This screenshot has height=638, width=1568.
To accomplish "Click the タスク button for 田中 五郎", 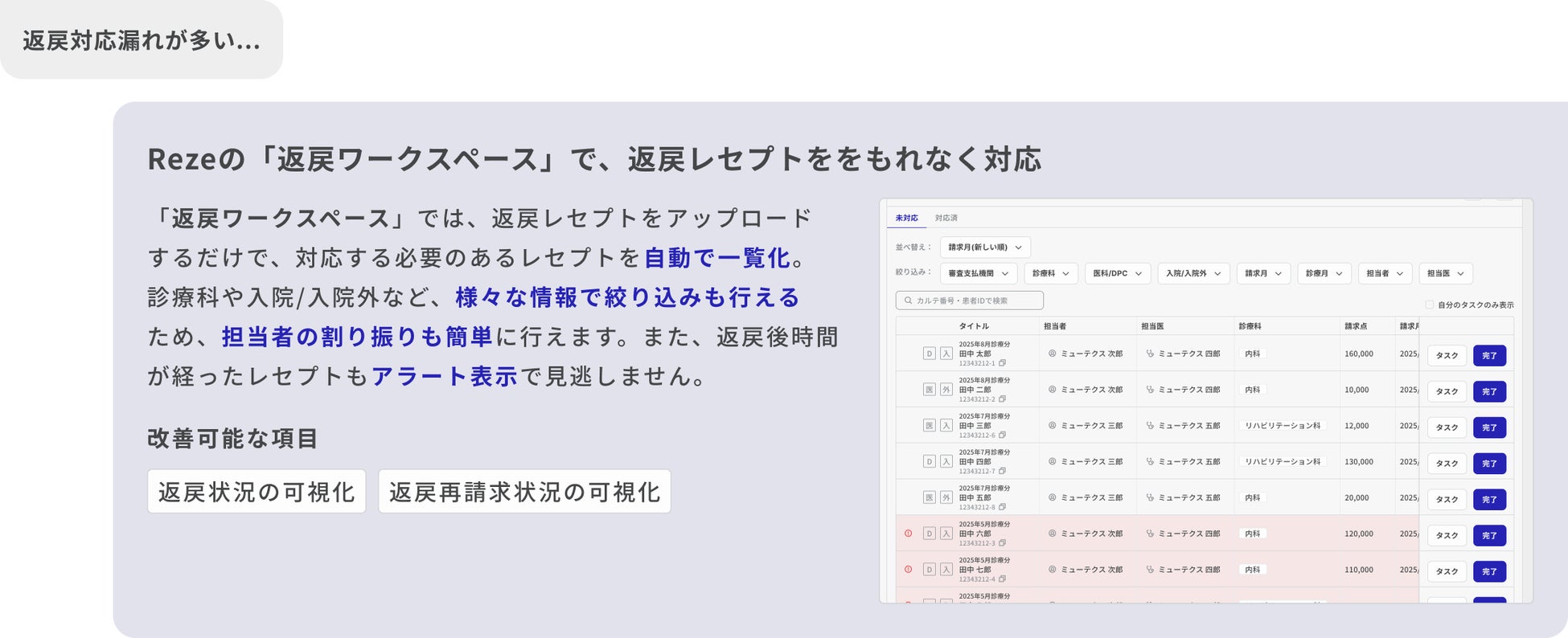I will pos(1447,500).
